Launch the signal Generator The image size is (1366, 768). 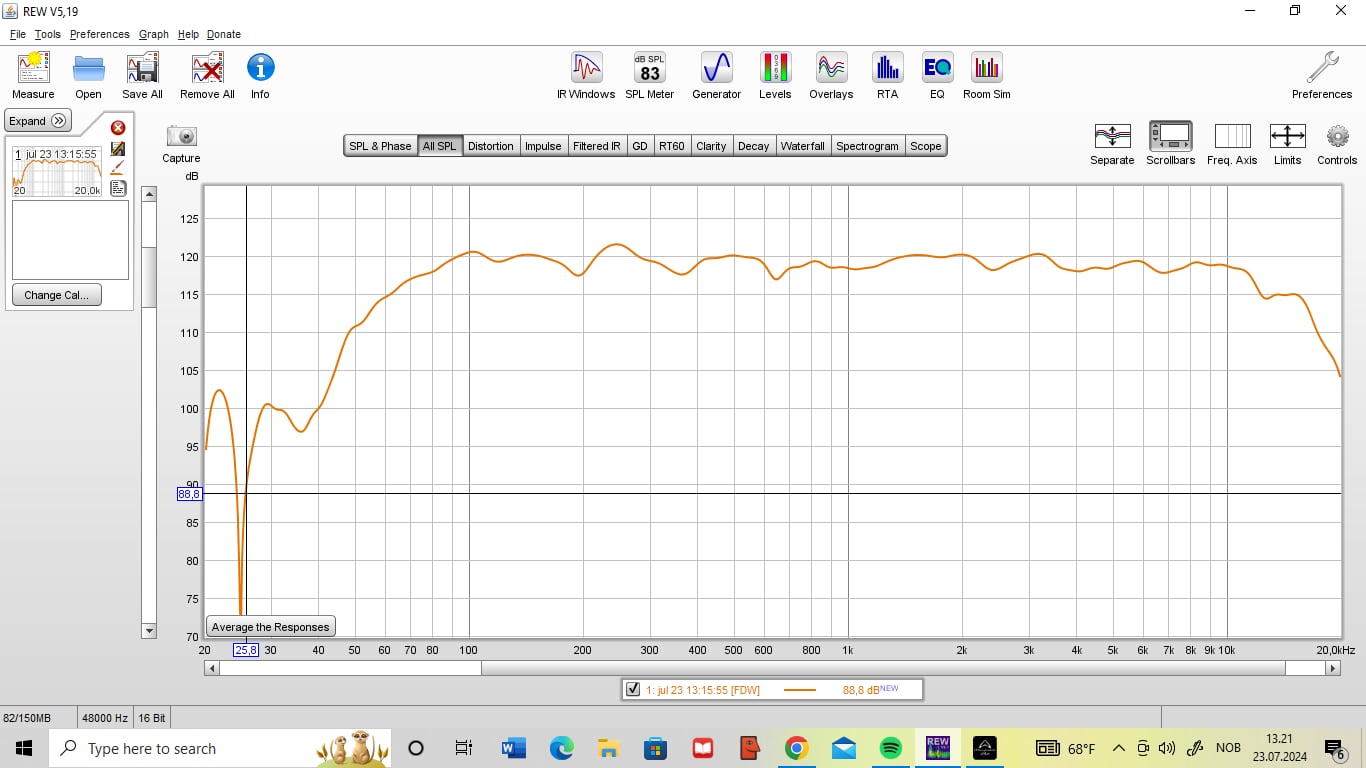point(716,69)
